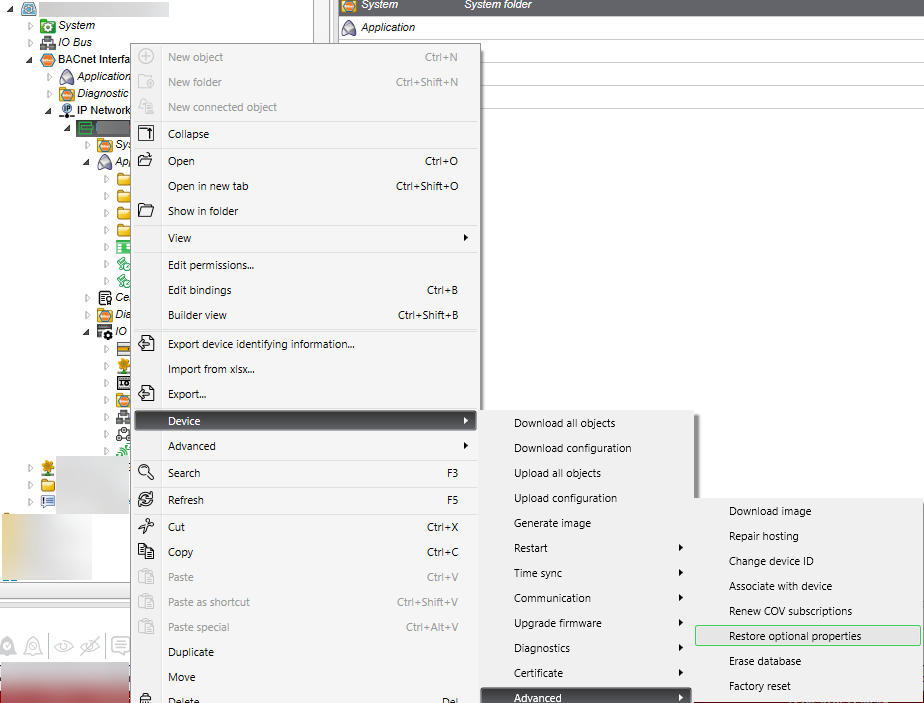Click the alarm bell icon in bottom toolbar
The image size is (924, 703).
tap(8, 646)
